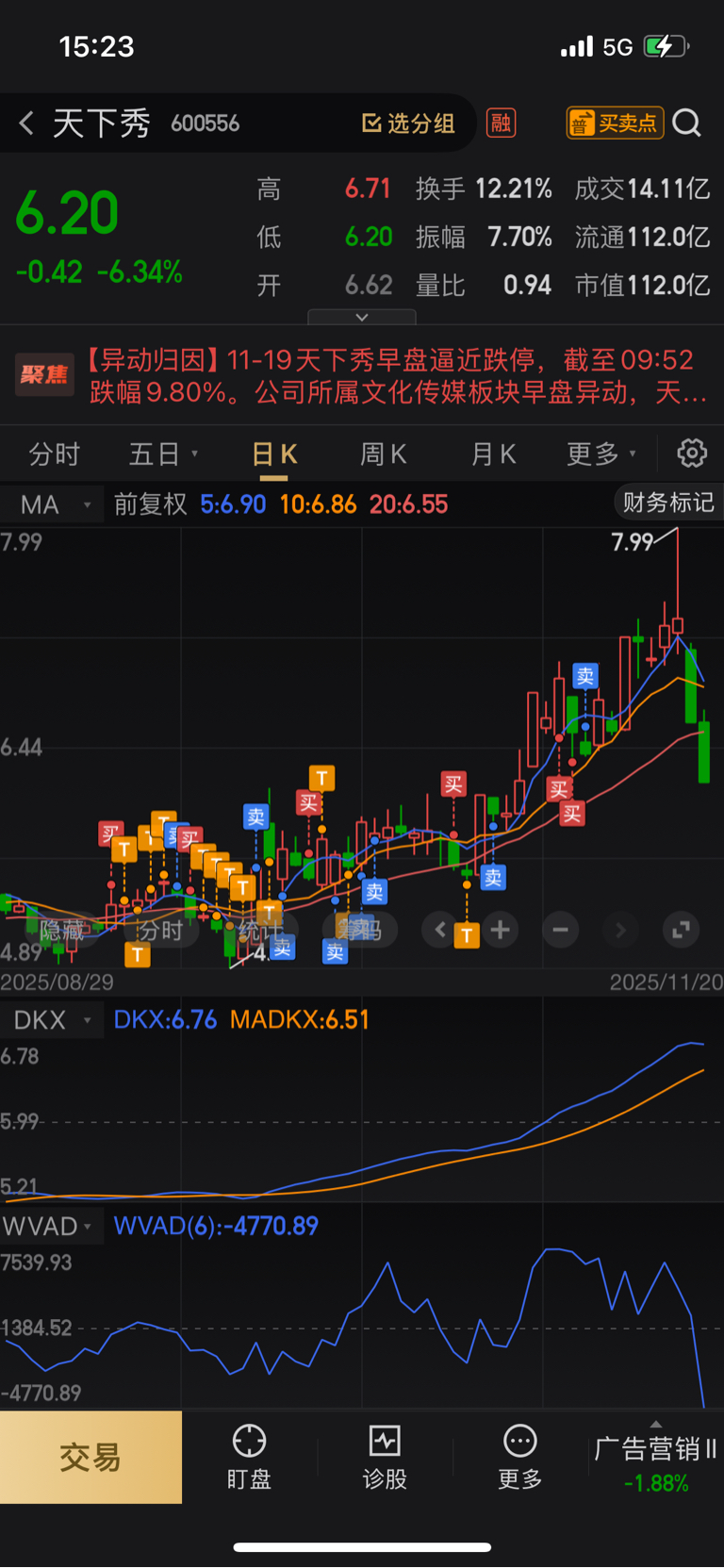Tap the 买卖点 buy-sell points badge

click(x=616, y=123)
